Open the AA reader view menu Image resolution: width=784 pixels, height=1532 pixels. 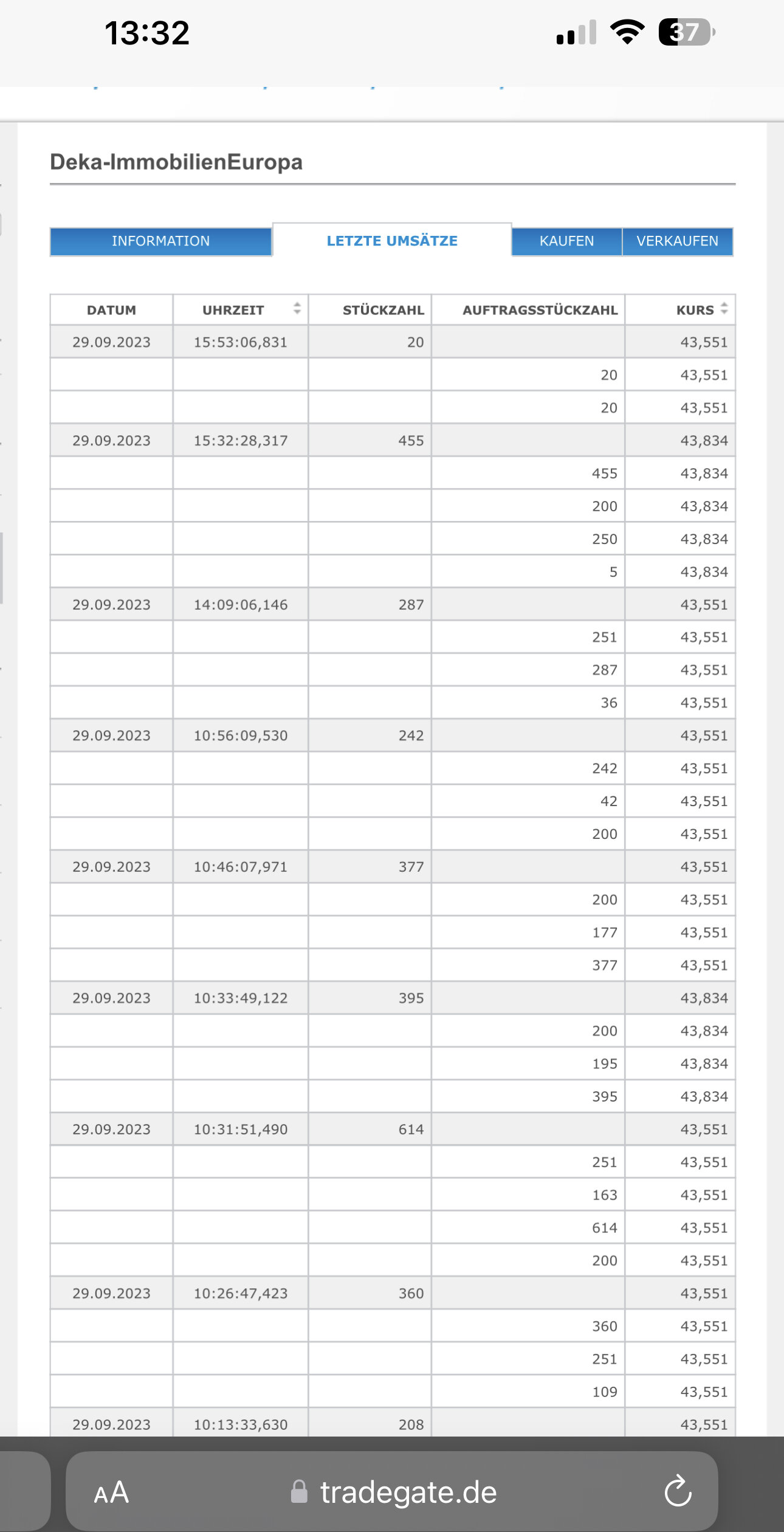[x=111, y=1492]
